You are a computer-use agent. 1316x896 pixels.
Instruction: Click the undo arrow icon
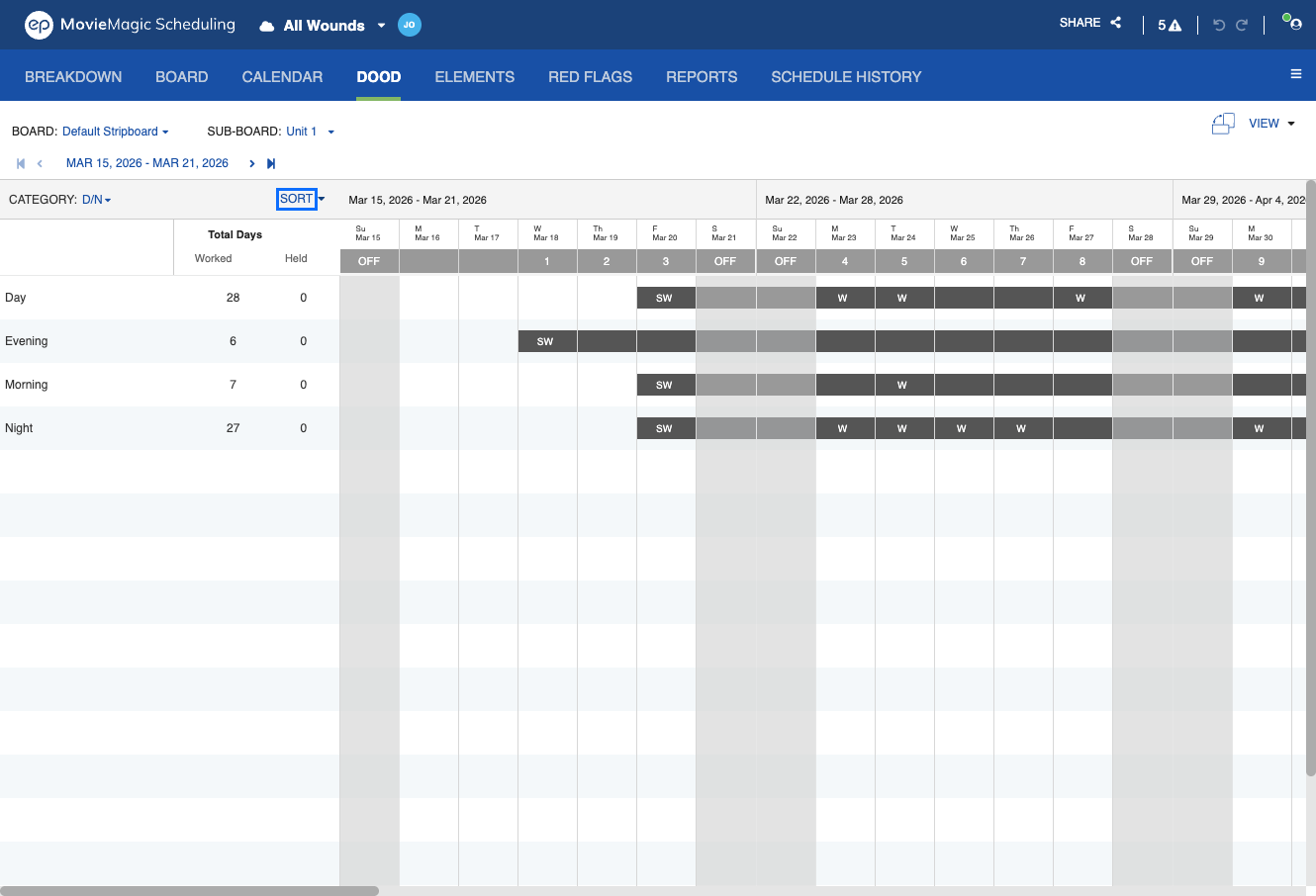point(1219,26)
